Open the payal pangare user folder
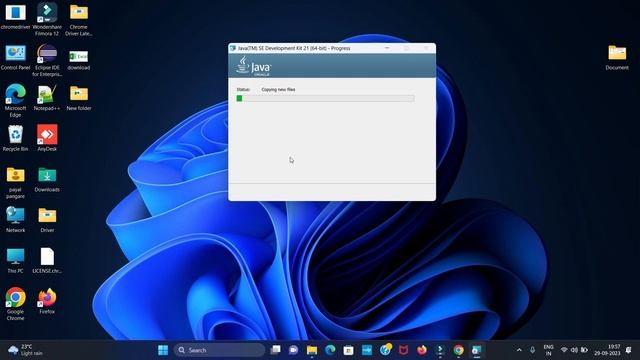 click(16, 182)
